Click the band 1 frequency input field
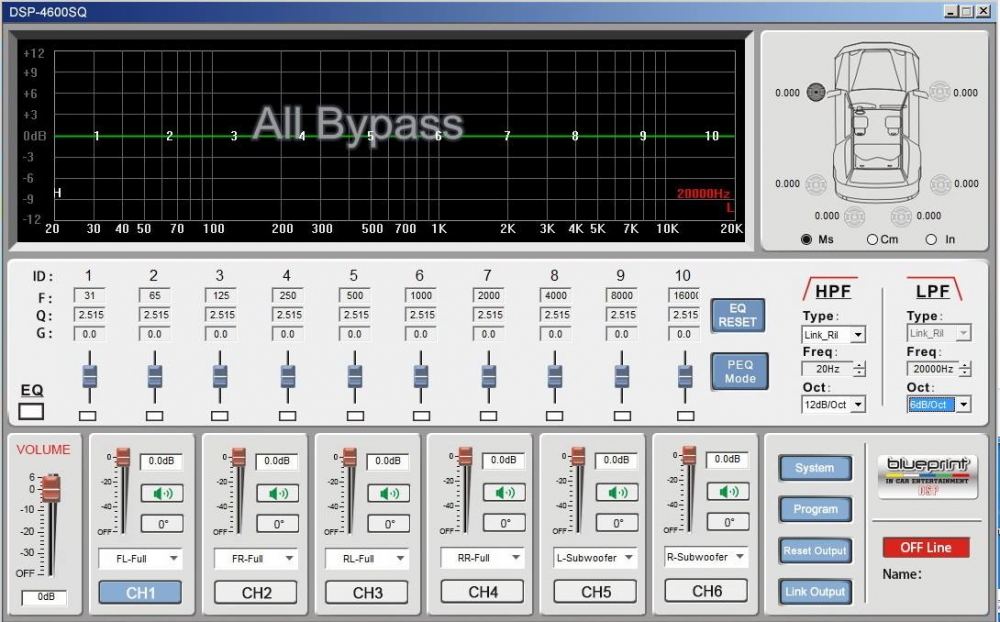 tap(89, 295)
